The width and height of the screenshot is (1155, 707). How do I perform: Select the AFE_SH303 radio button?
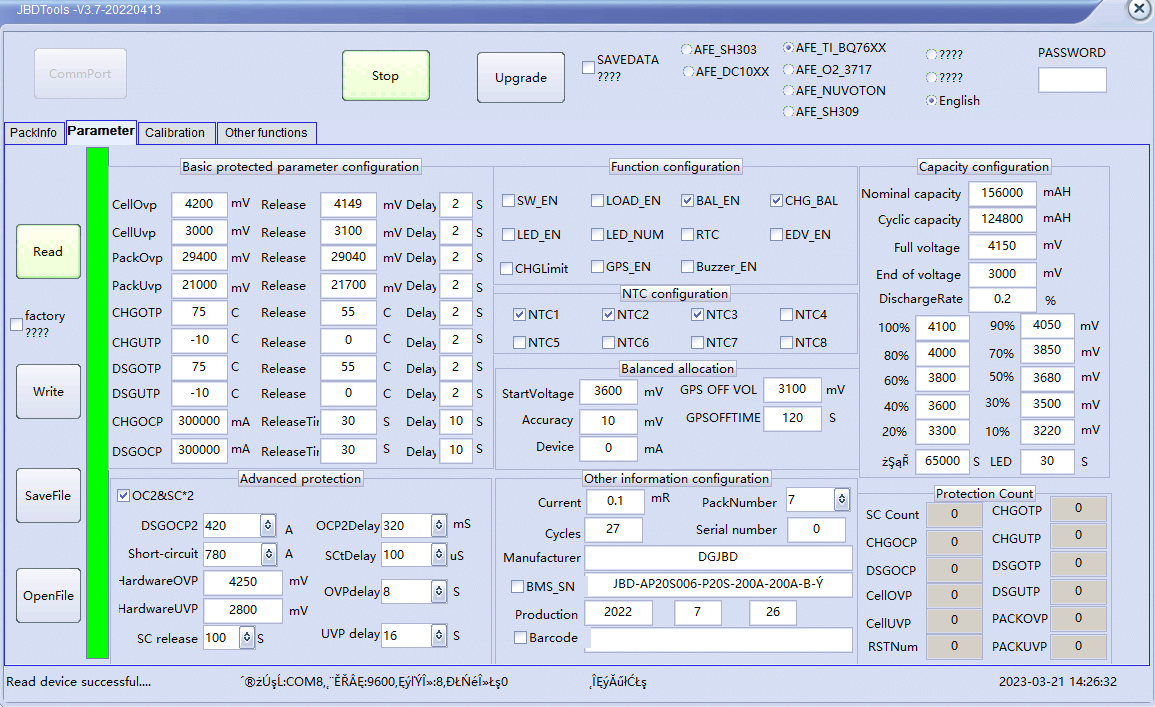(x=687, y=50)
